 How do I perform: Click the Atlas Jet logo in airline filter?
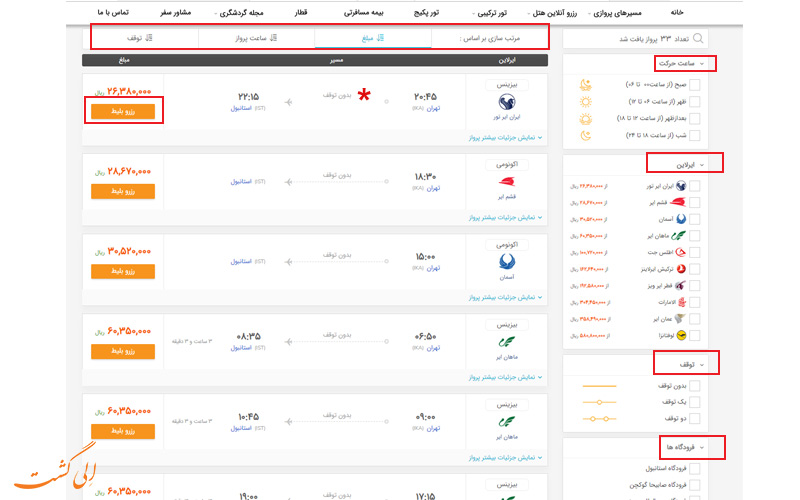(x=681, y=252)
